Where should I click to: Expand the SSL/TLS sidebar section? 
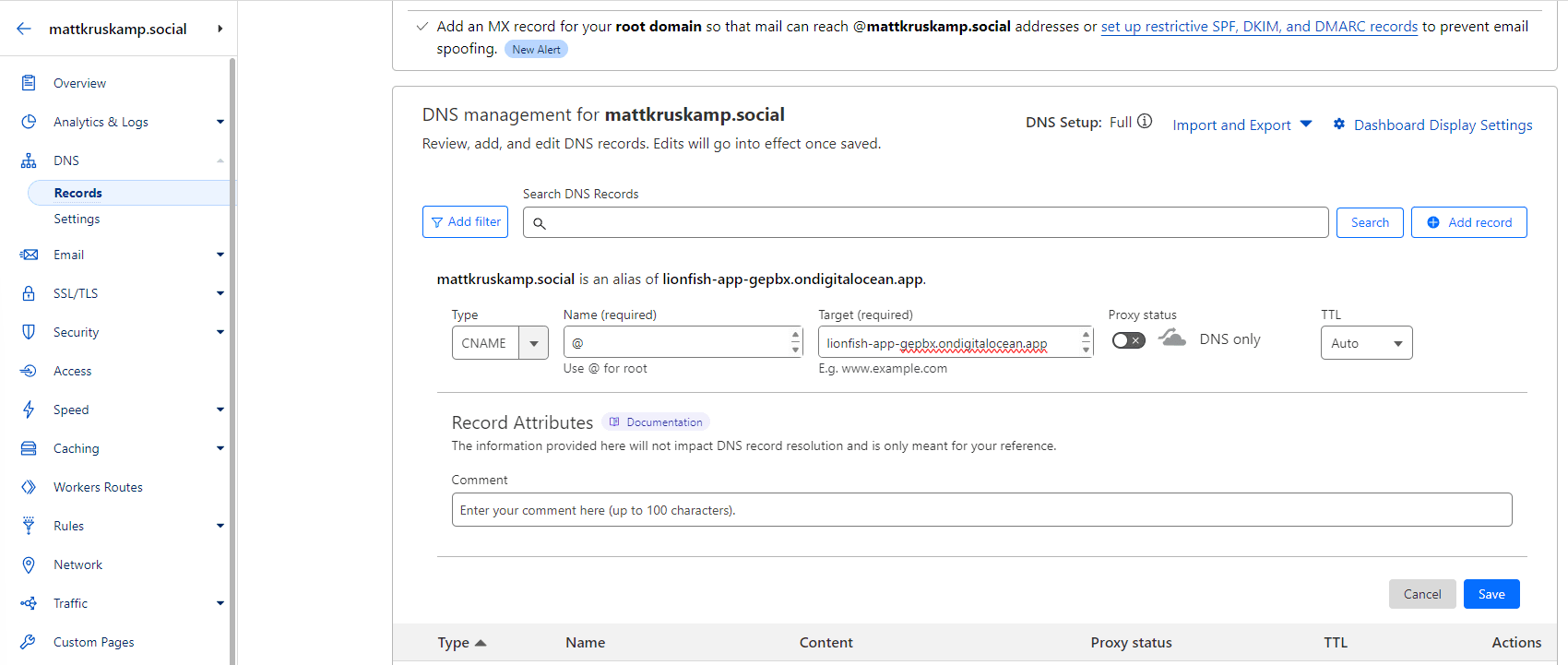[220, 293]
